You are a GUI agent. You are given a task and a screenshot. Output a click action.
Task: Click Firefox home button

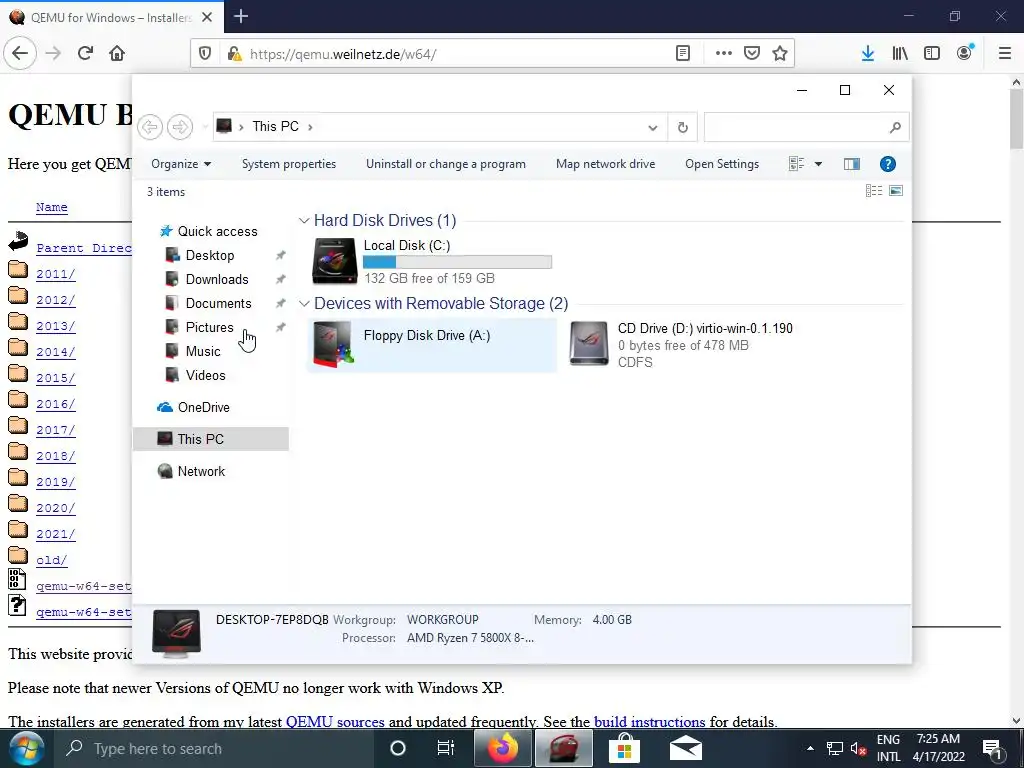point(117,54)
